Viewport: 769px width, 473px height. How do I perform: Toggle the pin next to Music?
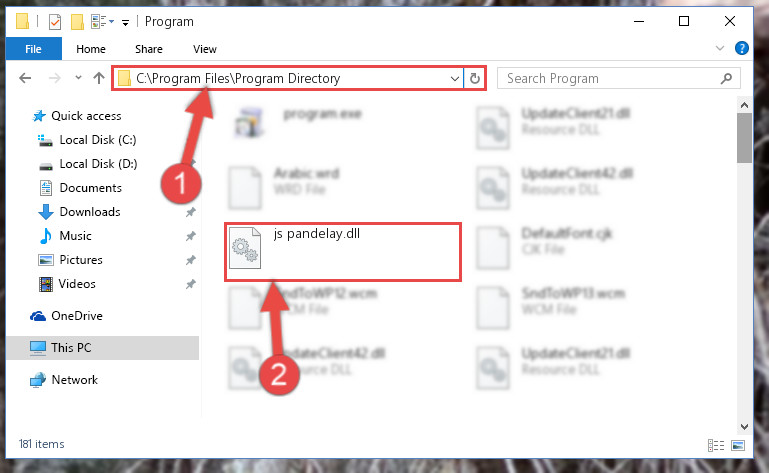click(x=190, y=236)
